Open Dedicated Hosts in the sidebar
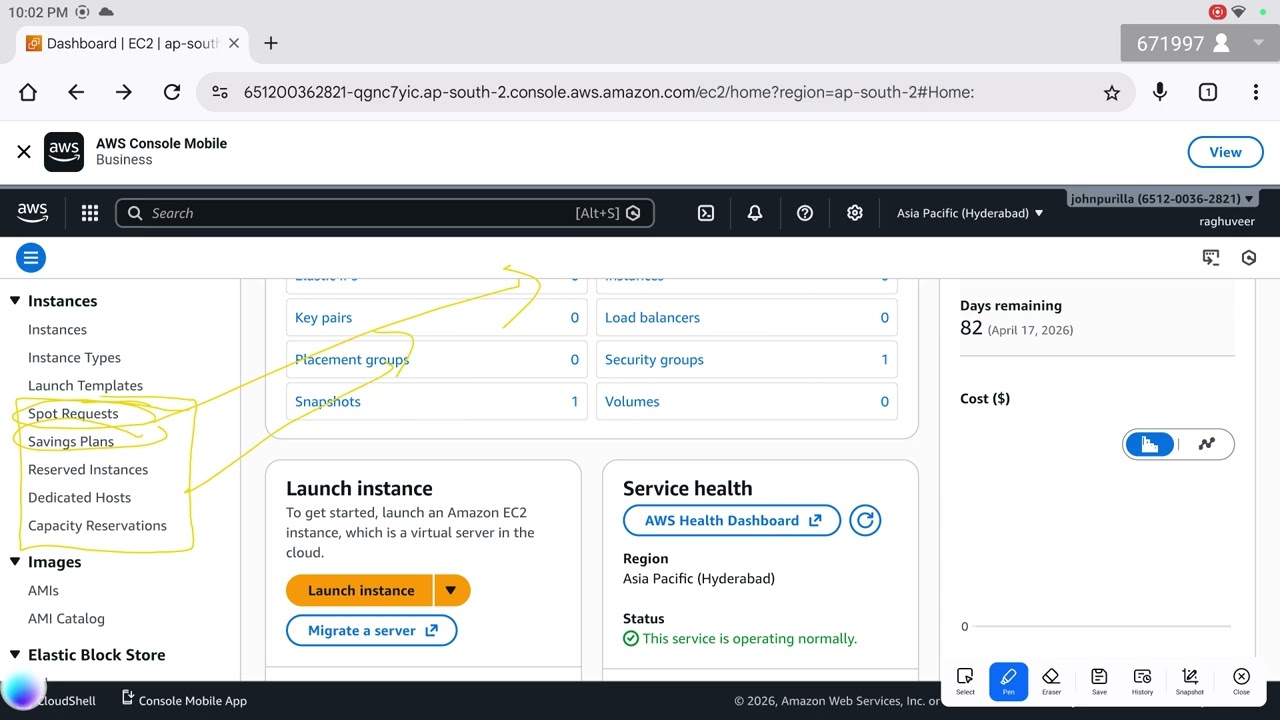The image size is (1280, 720). point(79,498)
